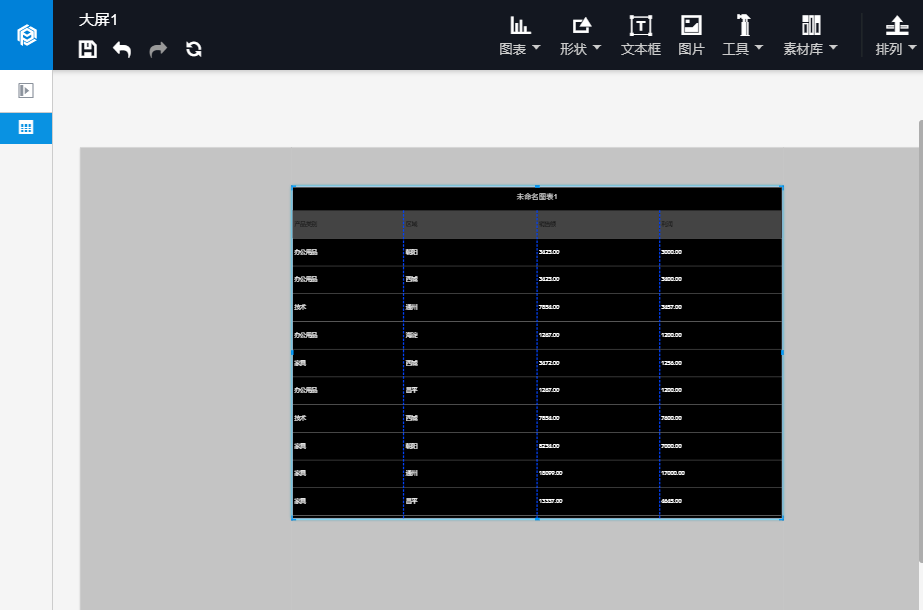This screenshot has height=610, width=923.
Task: Select the right-middle resize handle of table
Action: (782, 352)
